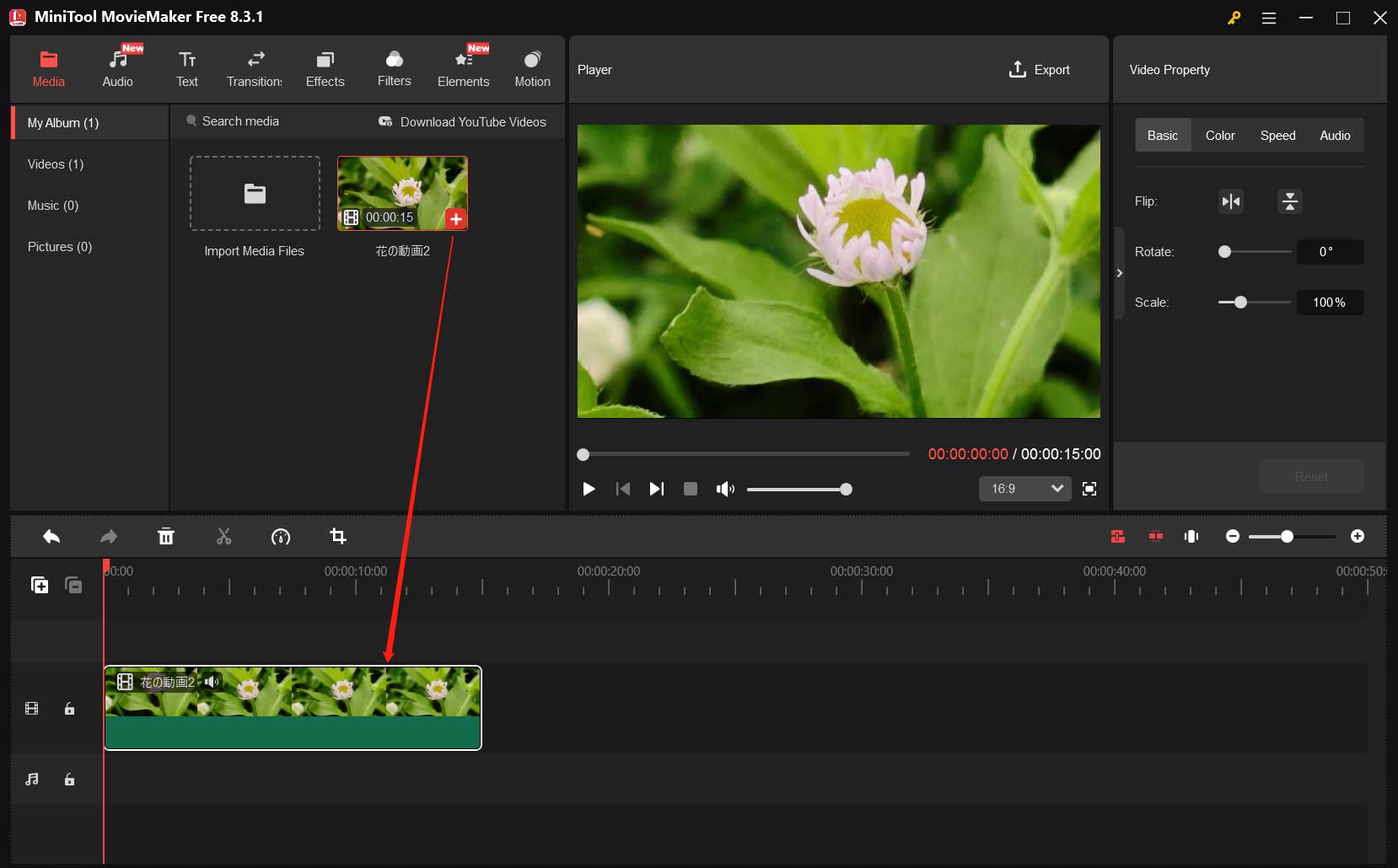Click the scissors split icon in timeline toolbar
1398x868 pixels.
point(223,537)
